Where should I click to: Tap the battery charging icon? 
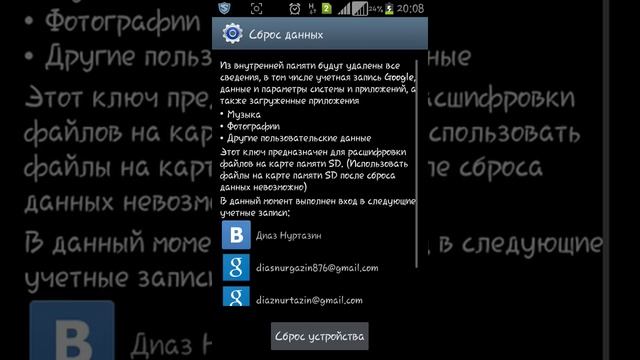pyautogui.click(x=389, y=9)
